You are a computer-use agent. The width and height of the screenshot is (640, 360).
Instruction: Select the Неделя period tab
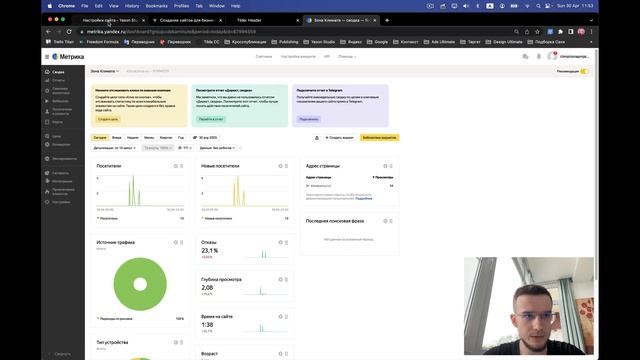point(133,138)
